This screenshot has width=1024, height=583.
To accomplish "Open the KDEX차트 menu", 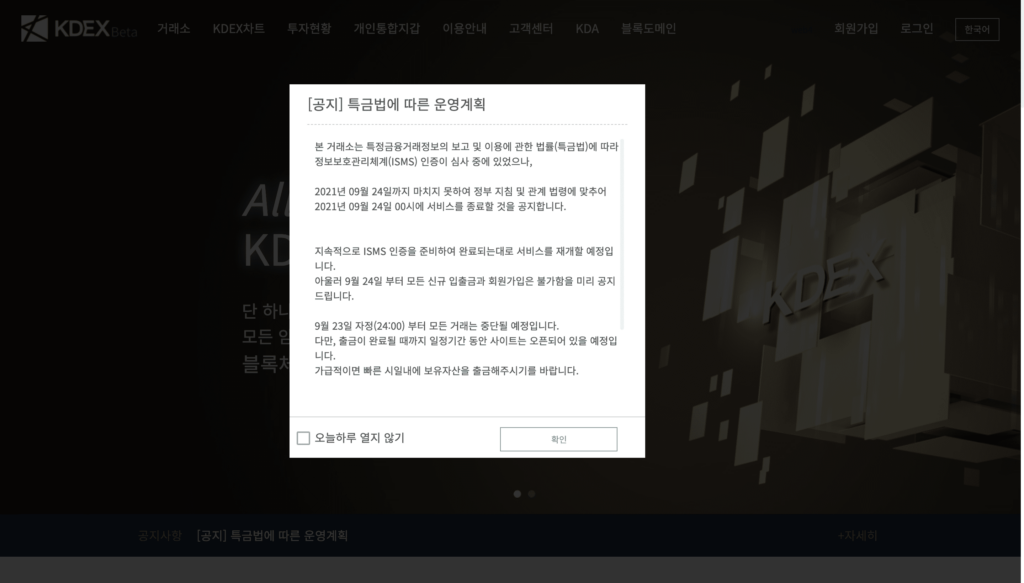I will (x=238, y=29).
